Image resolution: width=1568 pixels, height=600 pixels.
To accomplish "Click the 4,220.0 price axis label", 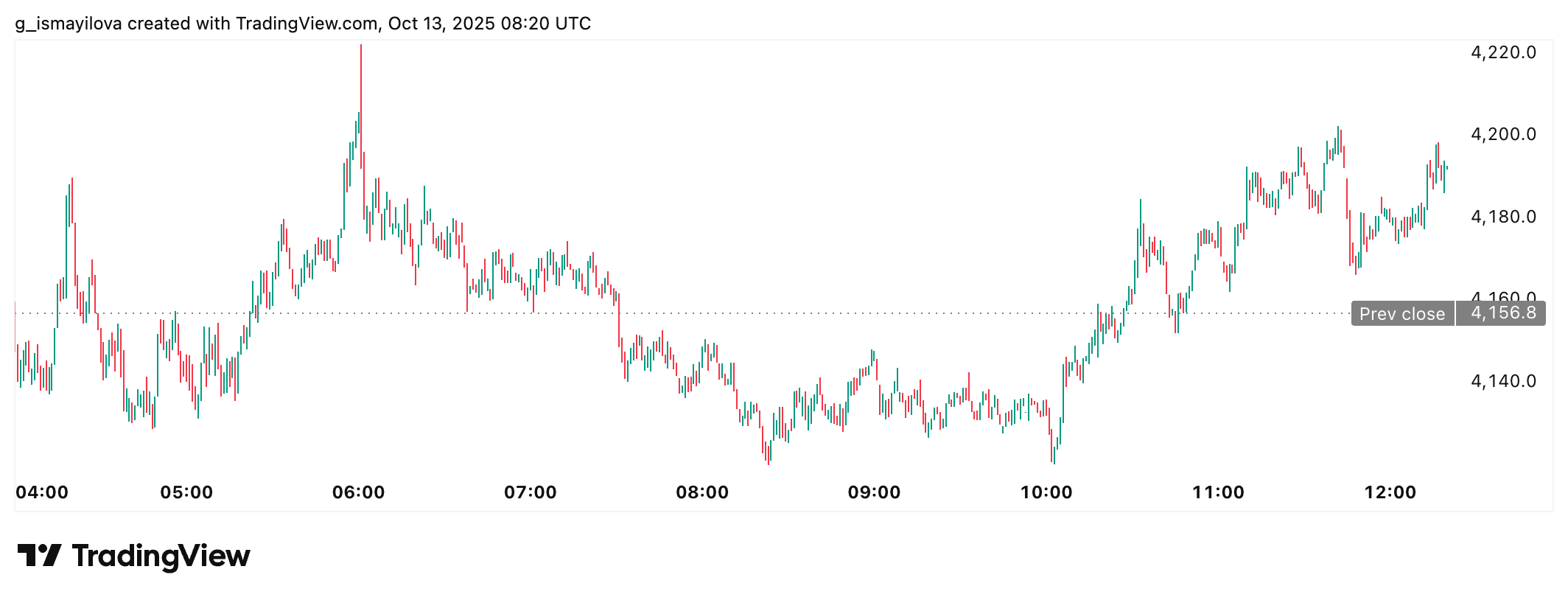I will tap(1503, 52).
